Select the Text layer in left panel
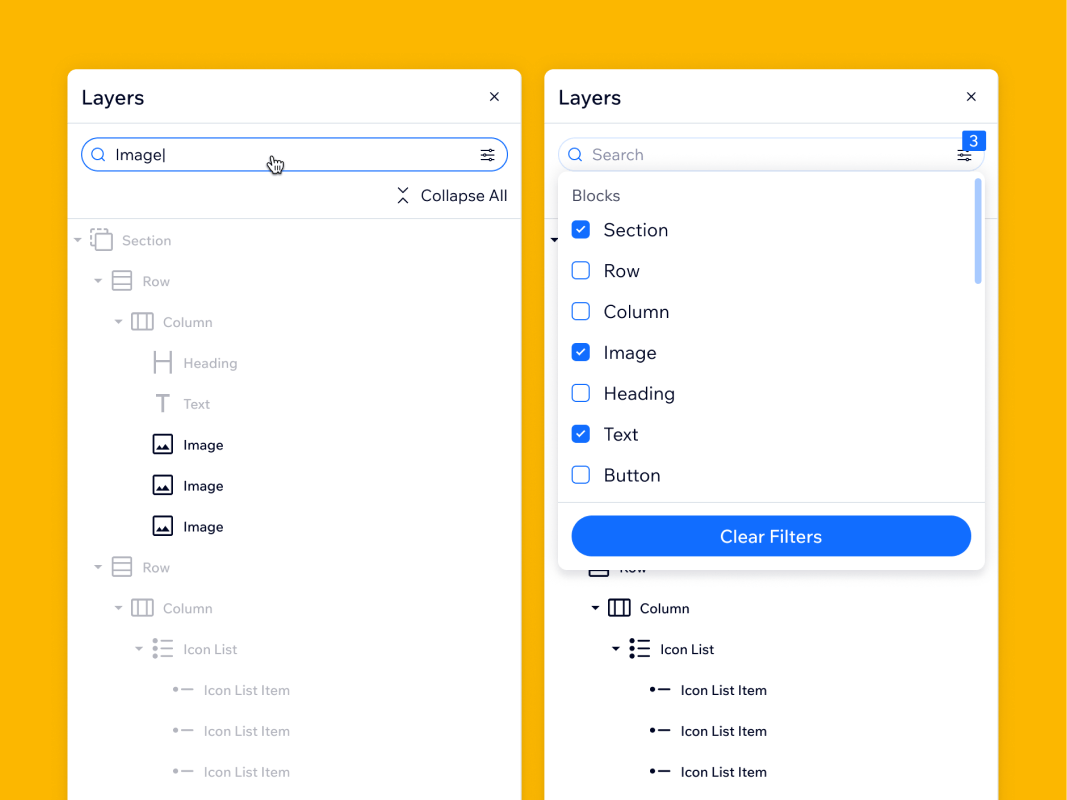The height and width of the screenshot is (800, 1067). pyautogui.click(x=195, y=404)
